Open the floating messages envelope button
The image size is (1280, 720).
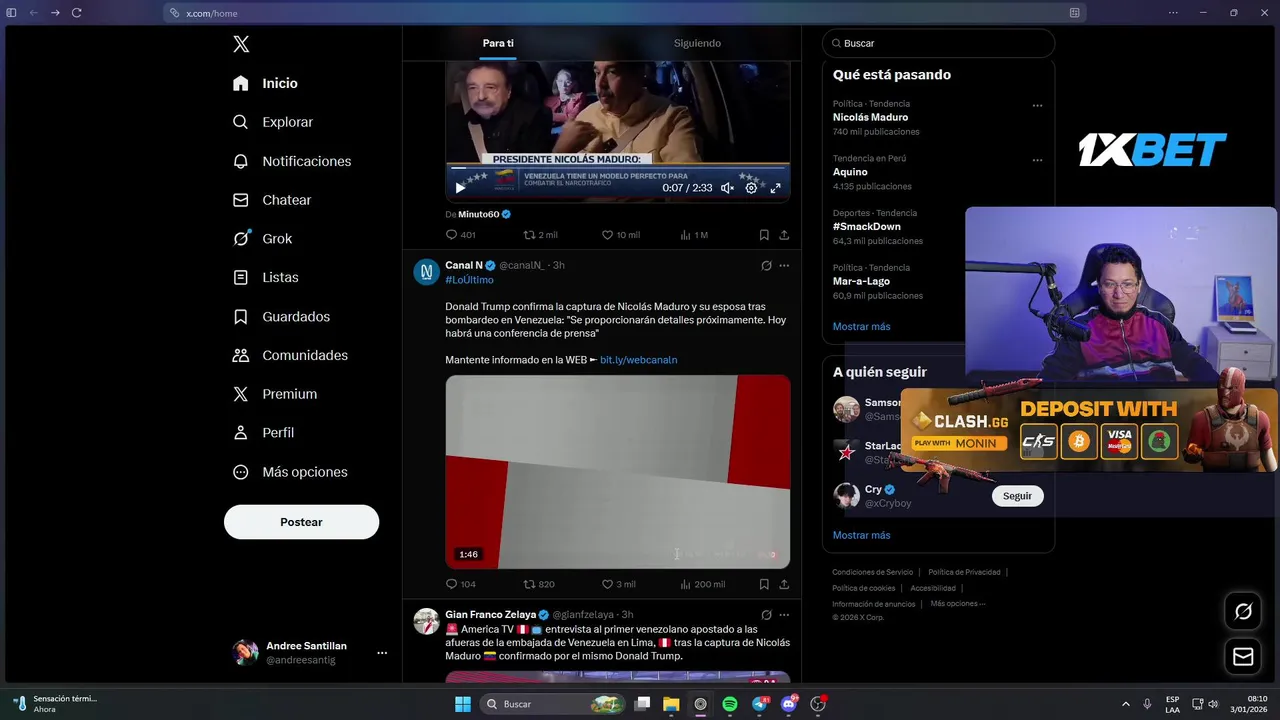pos(1243,656)
